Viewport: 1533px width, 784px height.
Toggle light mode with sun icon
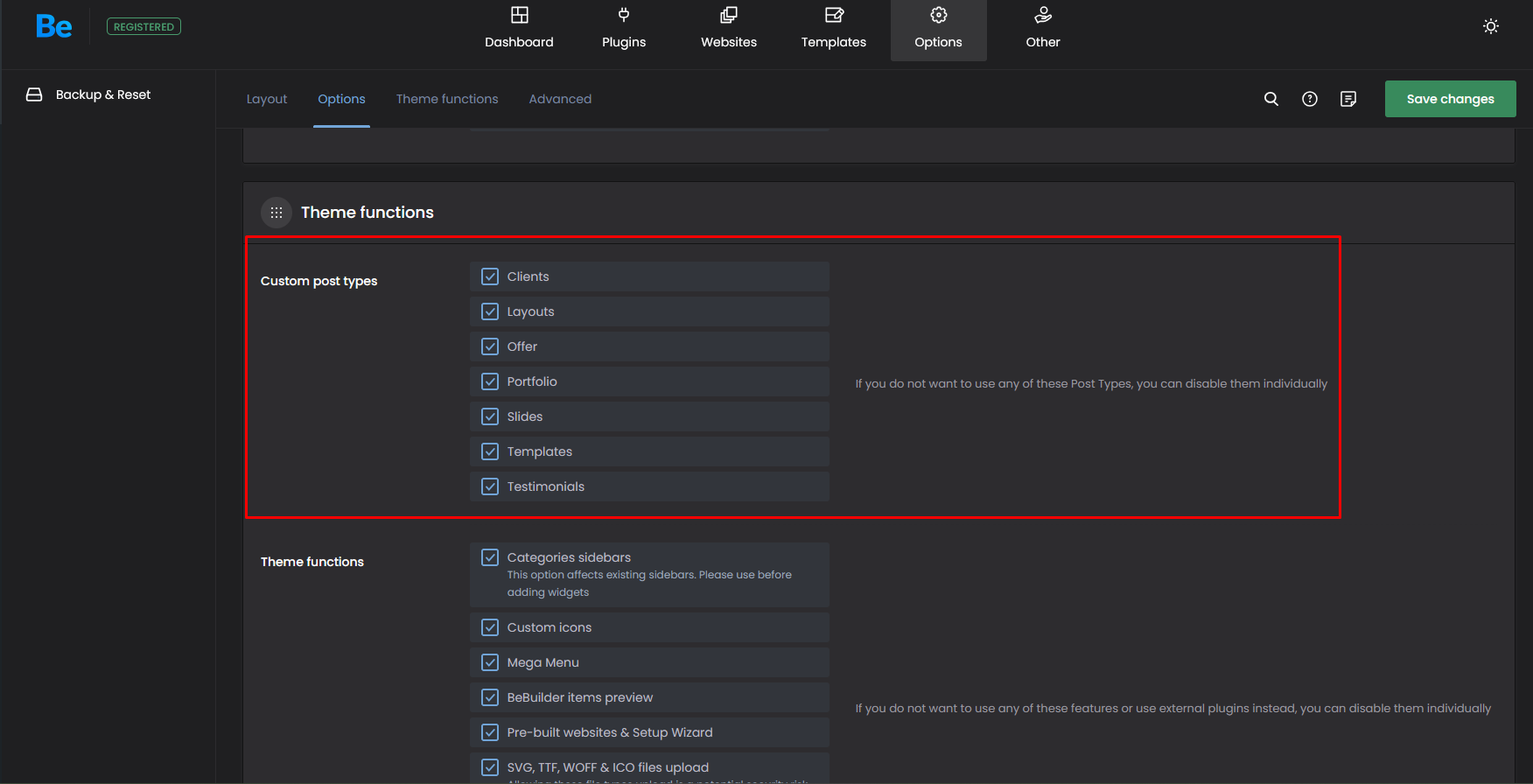coord(1491,26)
